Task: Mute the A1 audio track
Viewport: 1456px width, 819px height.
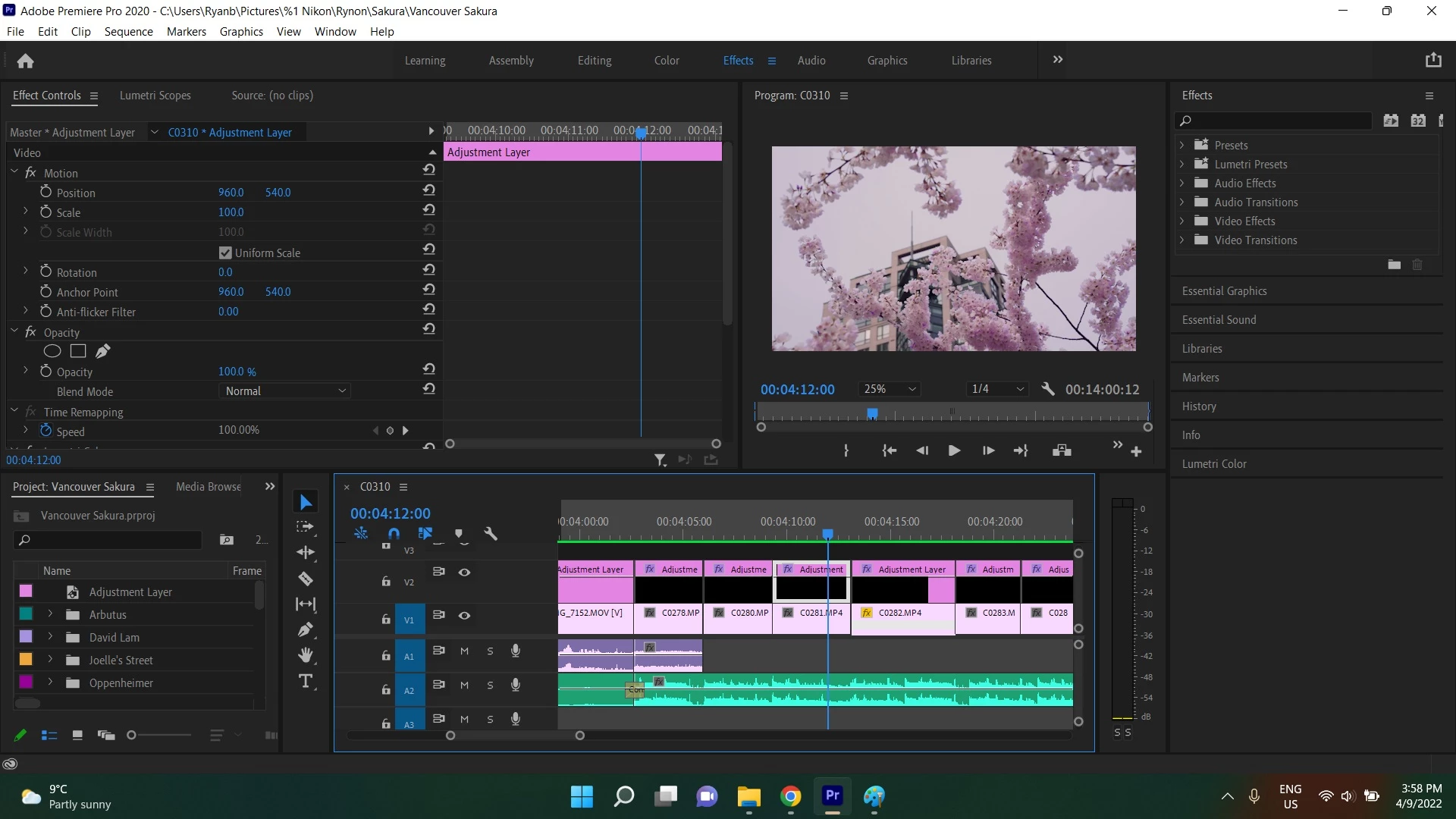Action: (x=464, y=651)
